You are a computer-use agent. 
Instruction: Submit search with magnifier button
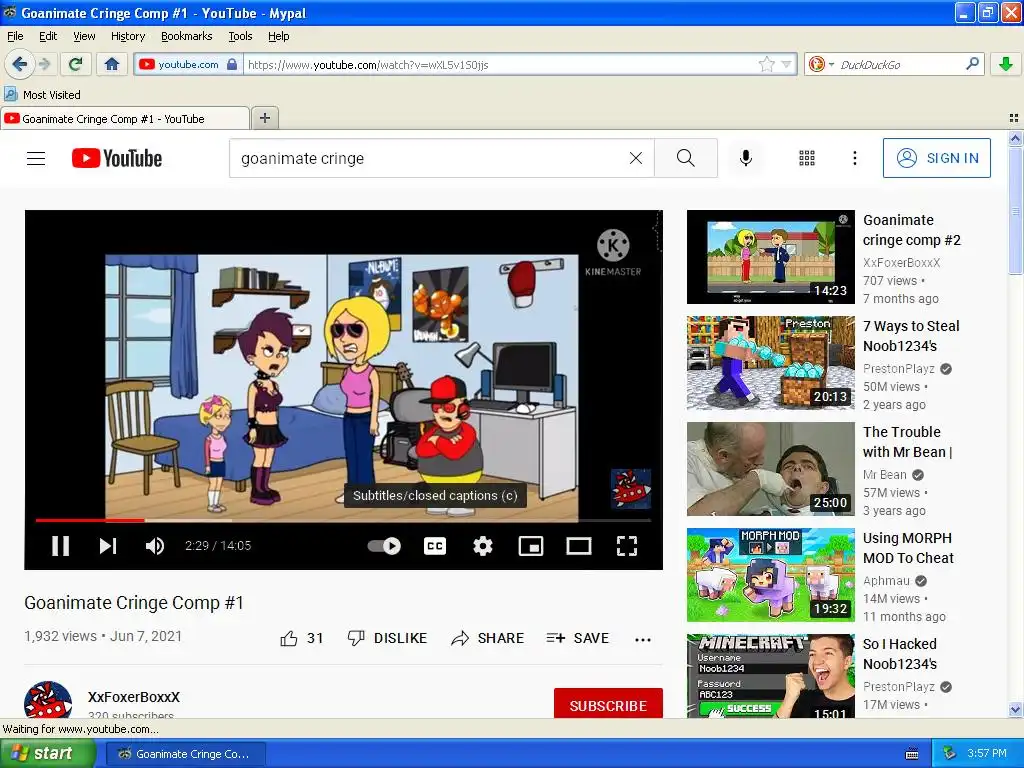coord(686,158)
